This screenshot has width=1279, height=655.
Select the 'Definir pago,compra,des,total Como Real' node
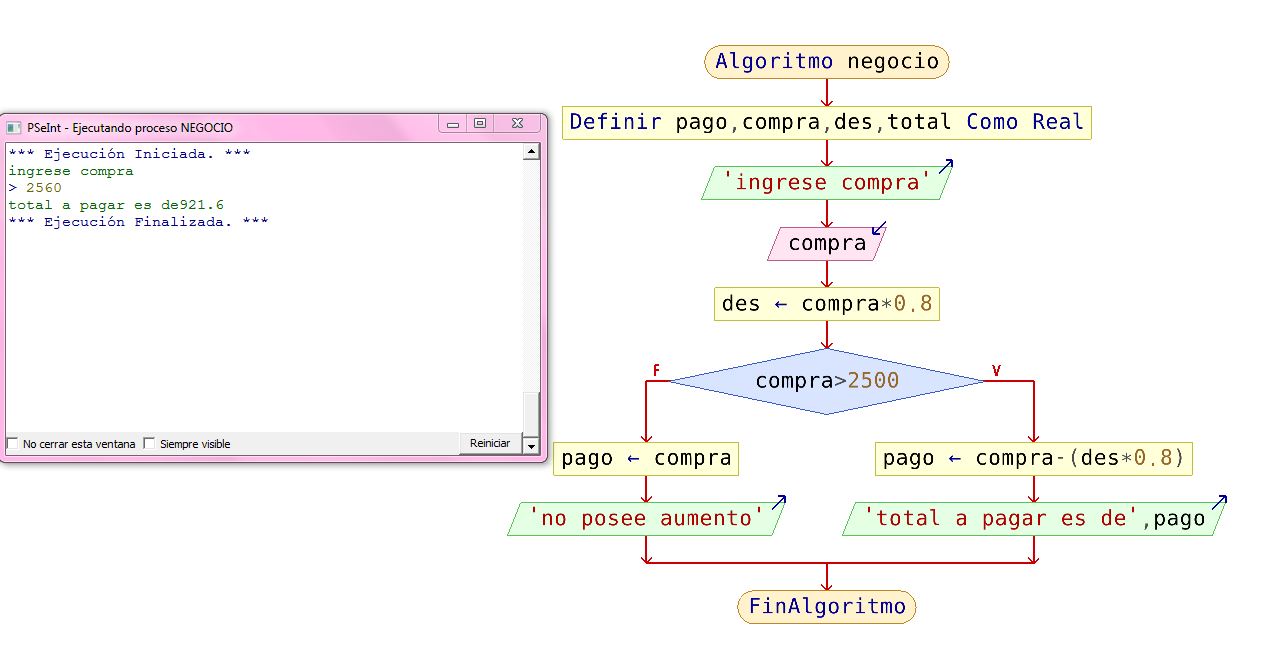[x=826, y=122]
